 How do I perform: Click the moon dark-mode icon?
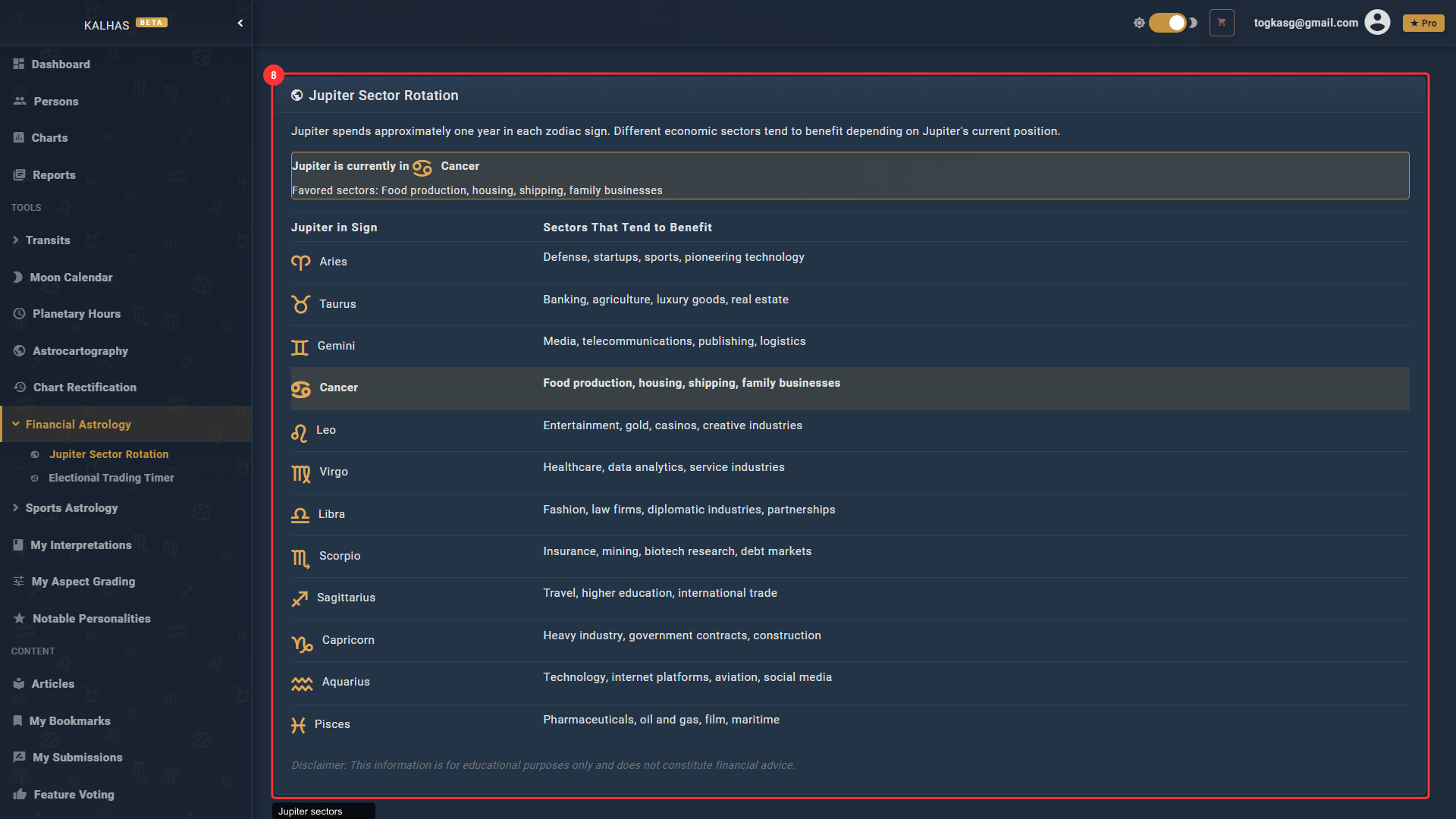1194,23
